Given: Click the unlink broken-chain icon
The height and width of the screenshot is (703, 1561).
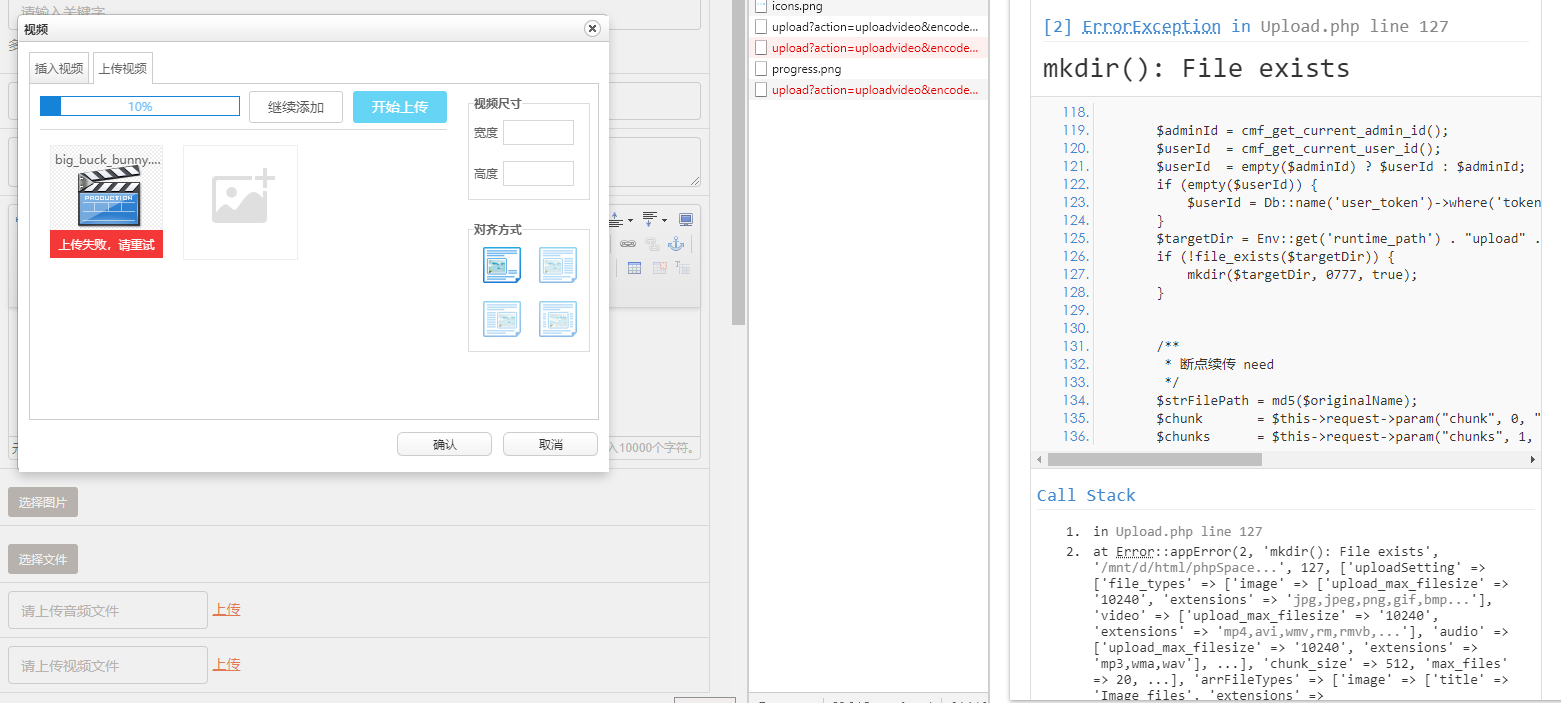Looking at the screenshot, I should coord(652,244).
